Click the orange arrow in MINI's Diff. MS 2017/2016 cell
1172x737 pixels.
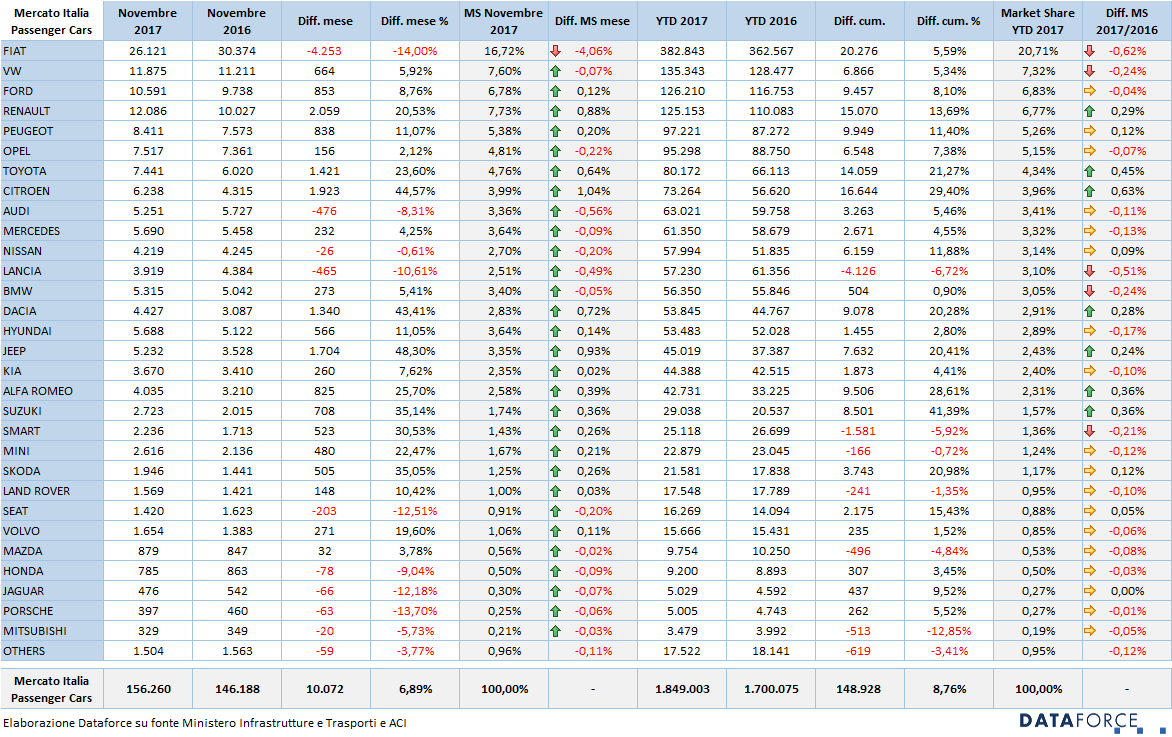click(1090, 451)
